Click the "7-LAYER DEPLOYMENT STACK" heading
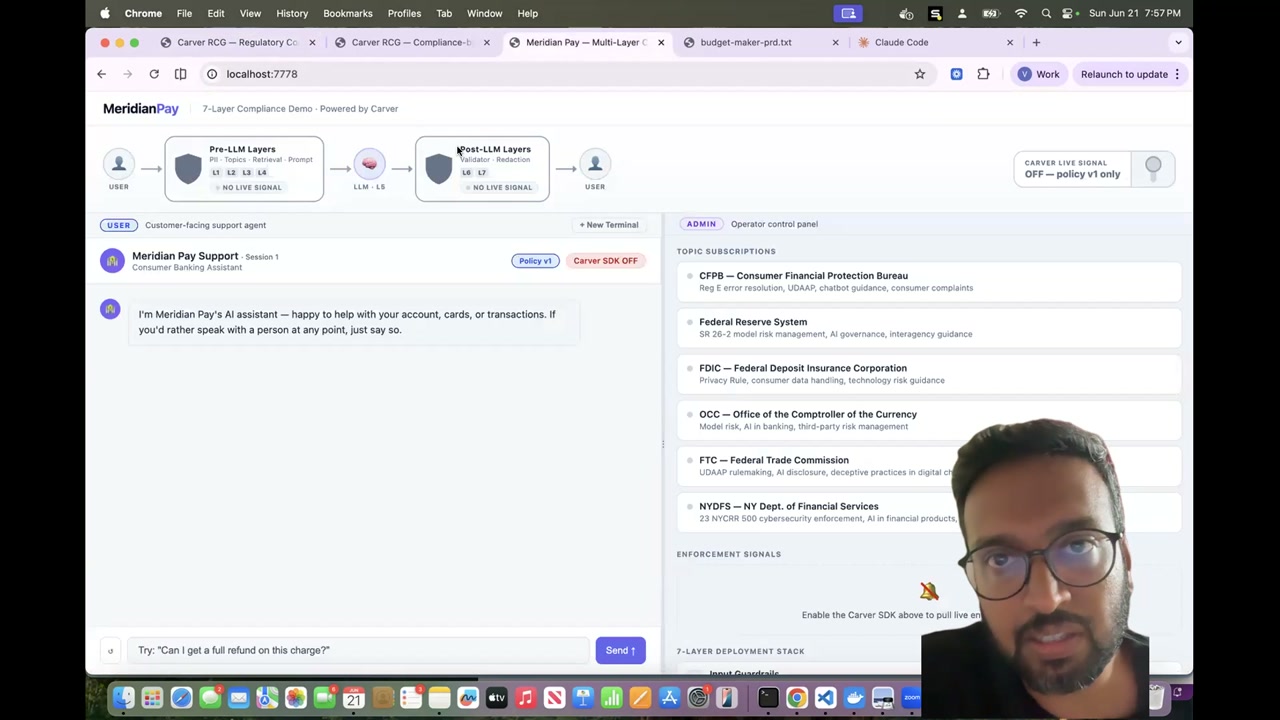1280x720 pixels. 740,651
